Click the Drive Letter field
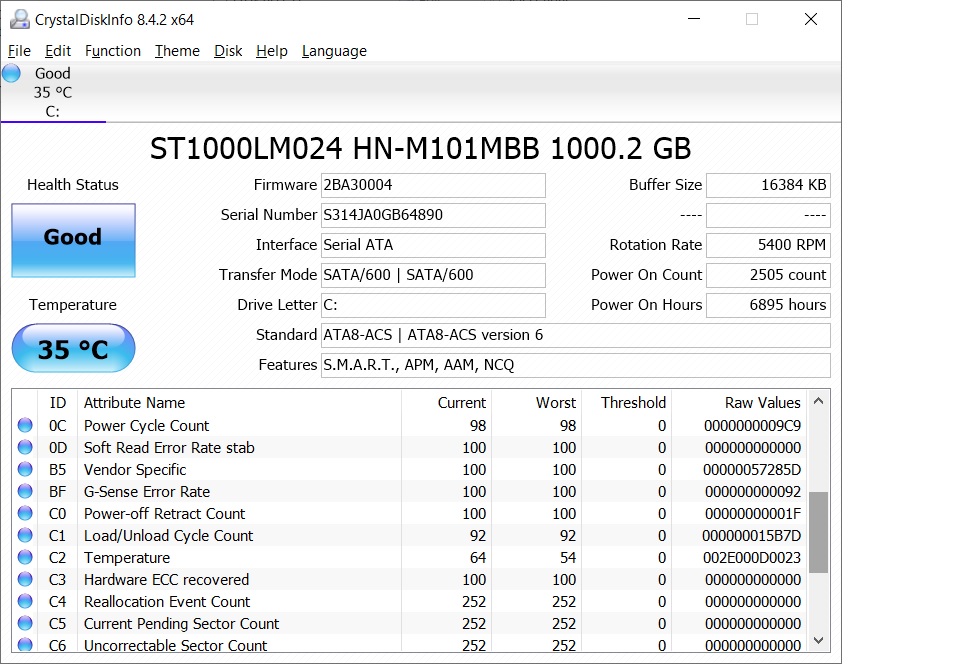The image size is (960, 664). point(433,305)
